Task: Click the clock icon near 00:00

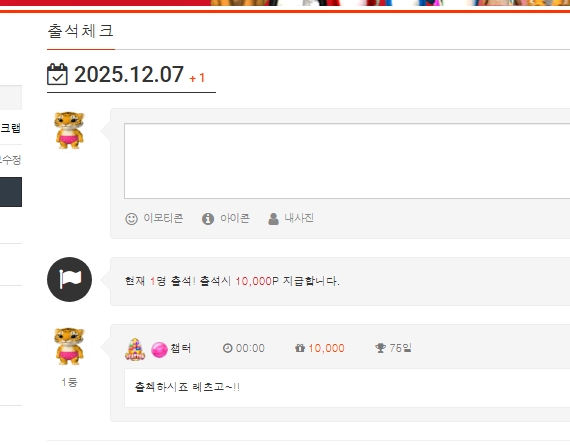Action: coord(227,348)
